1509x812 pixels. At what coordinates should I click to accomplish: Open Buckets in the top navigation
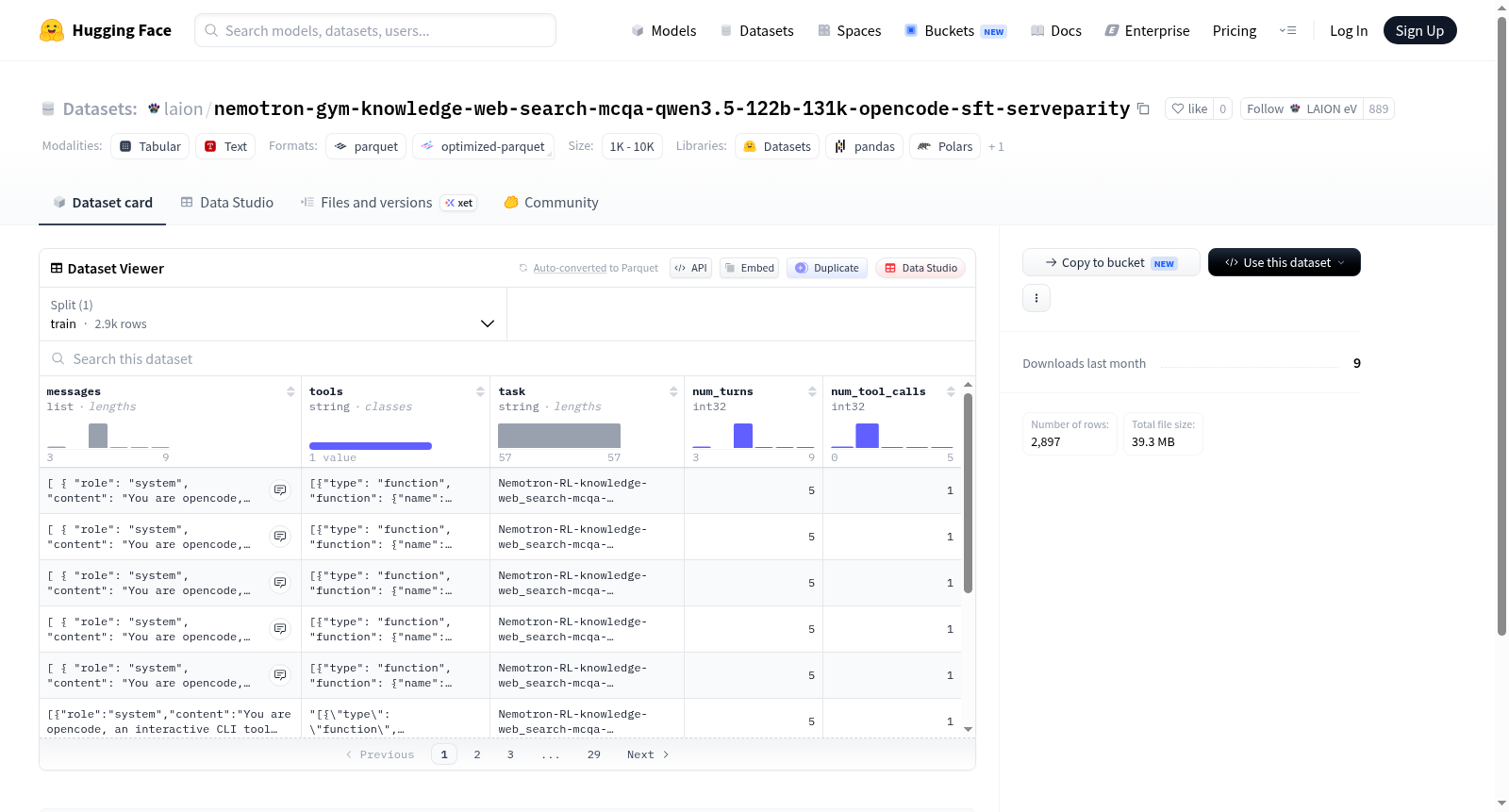955,30
